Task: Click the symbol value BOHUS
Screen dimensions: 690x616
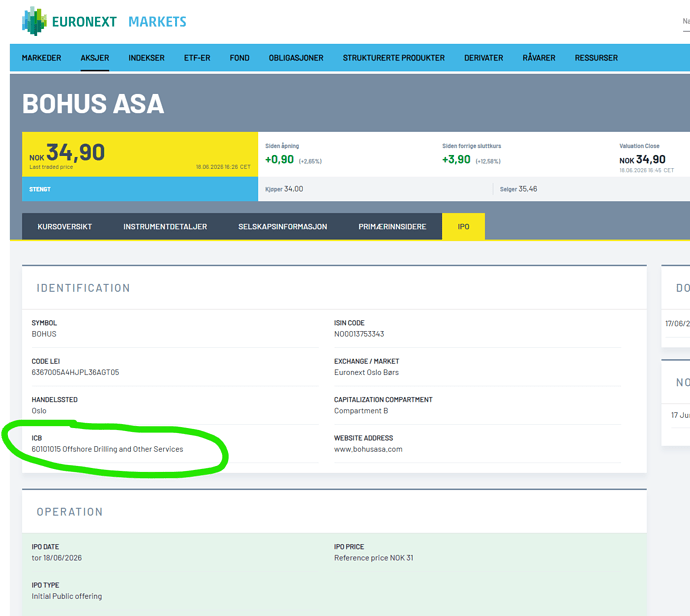Action: [x=44, y=334]
